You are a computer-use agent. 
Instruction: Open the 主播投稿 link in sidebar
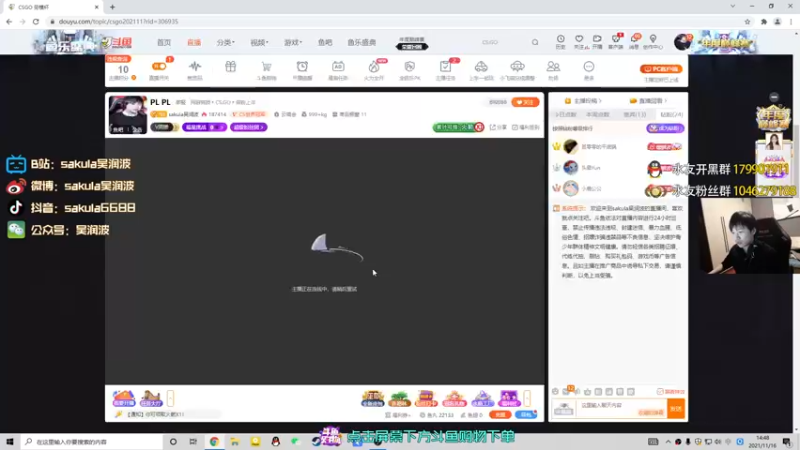coord(583,101)
